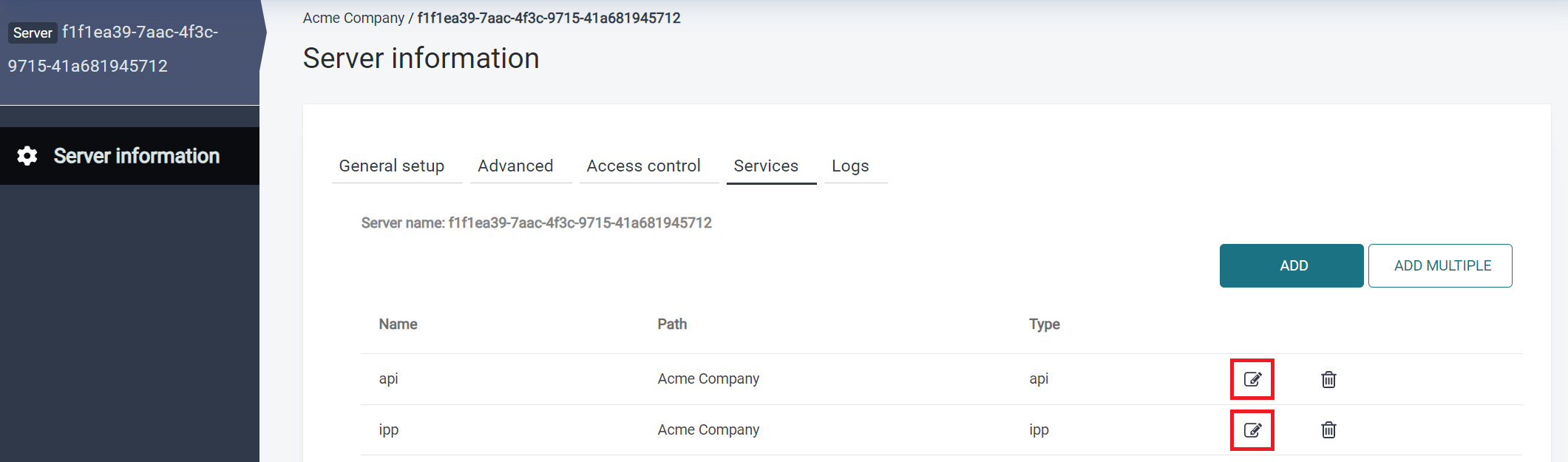Go to the Access control tab
This screenshot has height=462, width=1568.
tap(643, 166)
